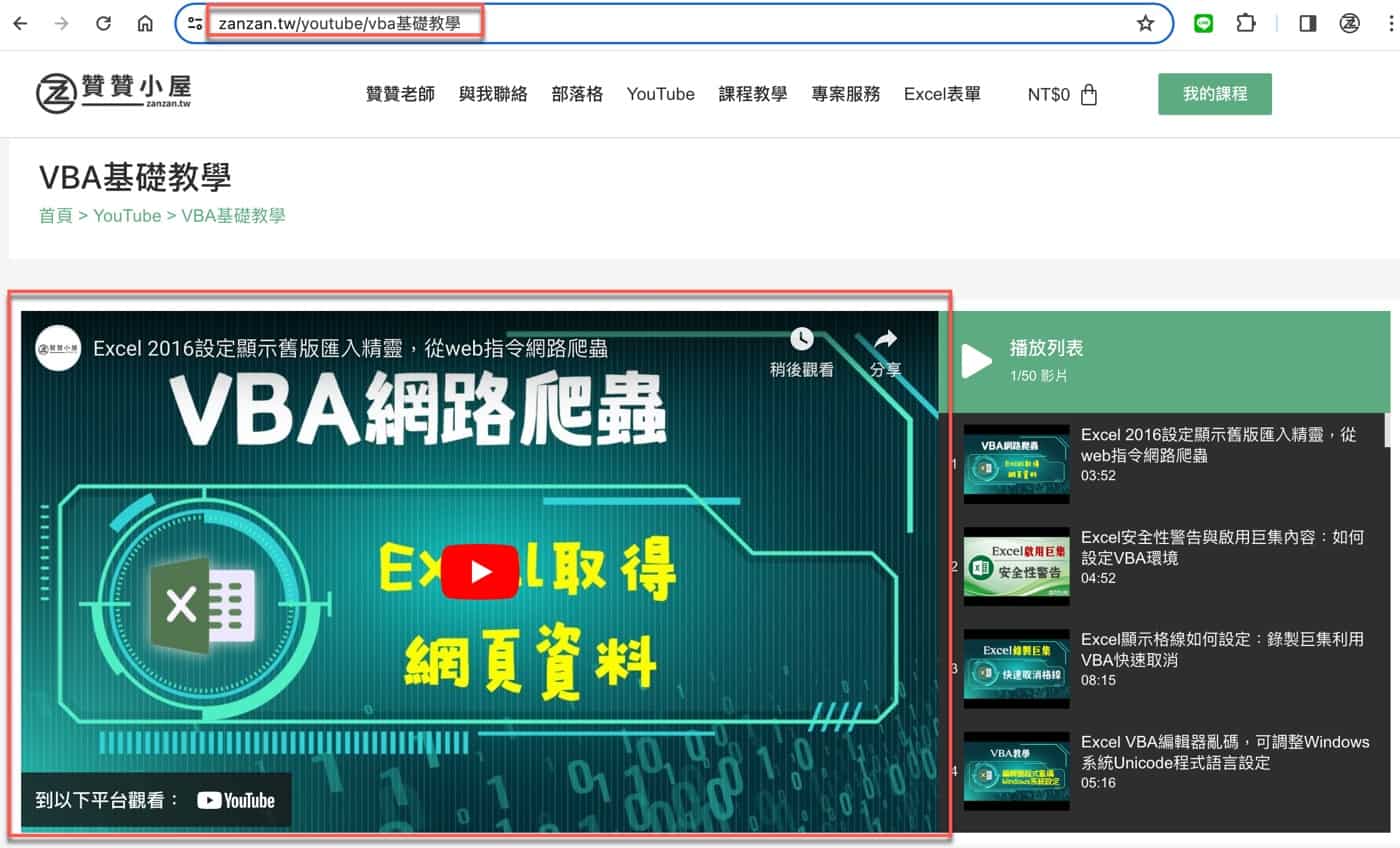Open the extensions puzzle icon
This screenshot has height=848, width=1400.
(1245, 23)
